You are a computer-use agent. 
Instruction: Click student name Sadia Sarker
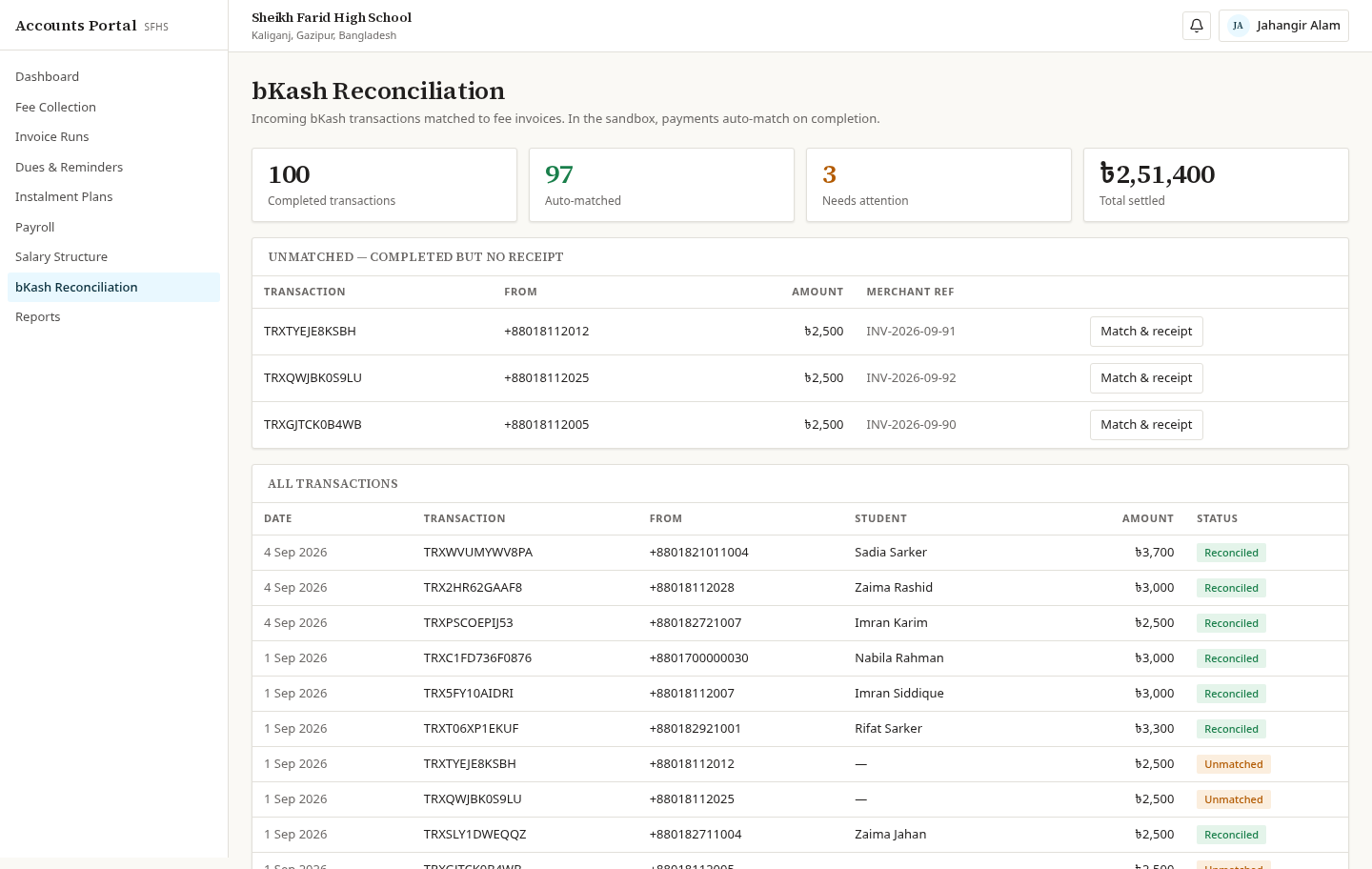pyautogui.click(x=890, y=553)
